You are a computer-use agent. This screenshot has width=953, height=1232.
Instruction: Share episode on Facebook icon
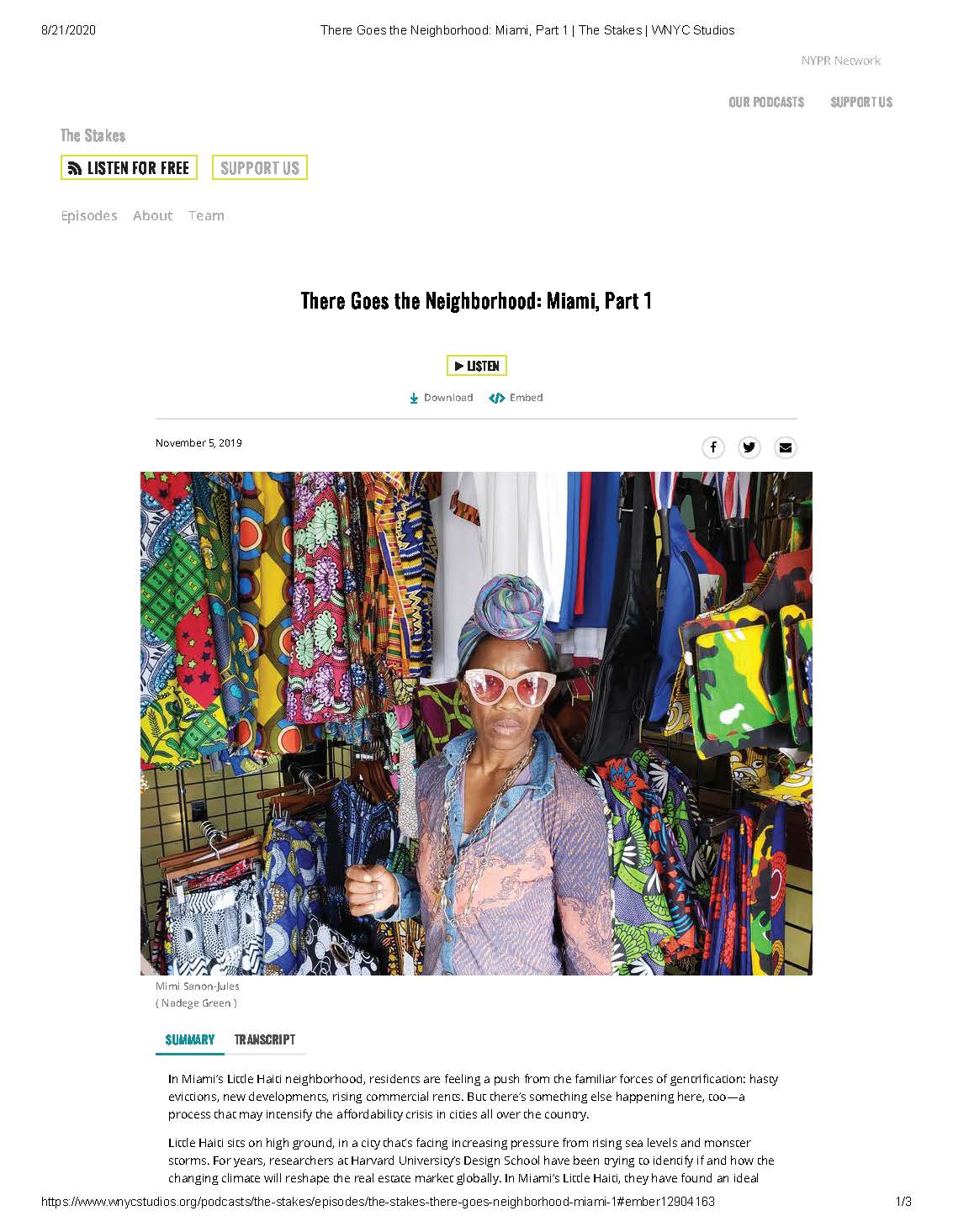coord(713,447)
